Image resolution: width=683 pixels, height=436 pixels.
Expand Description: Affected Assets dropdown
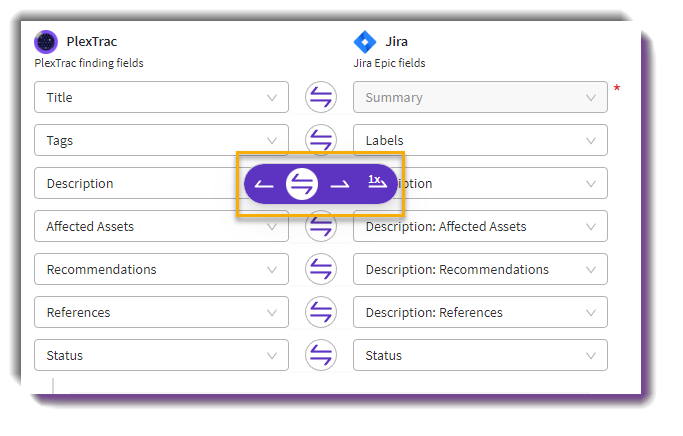point(480,226)
